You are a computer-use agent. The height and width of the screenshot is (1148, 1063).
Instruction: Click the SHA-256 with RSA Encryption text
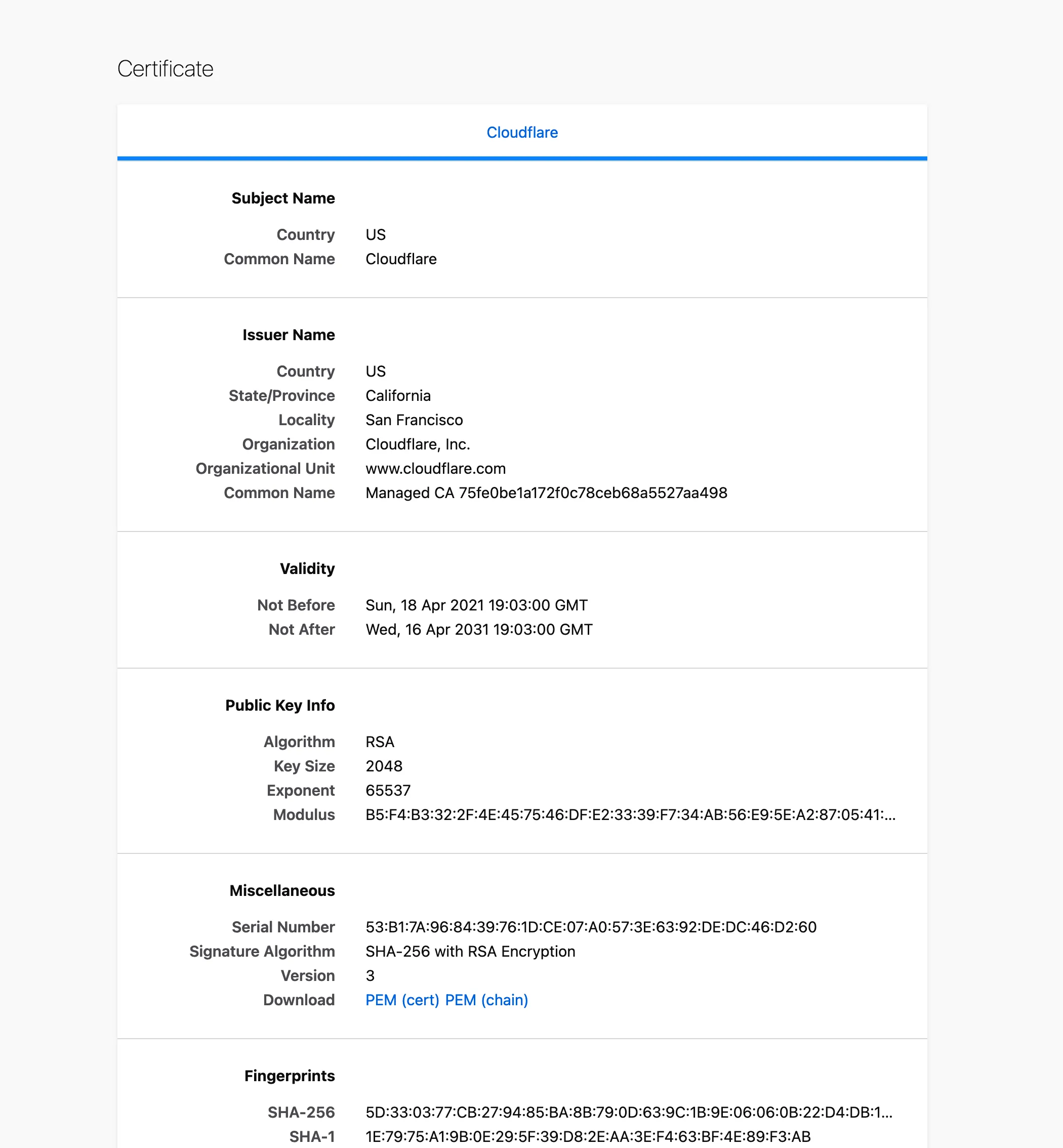click(470, 951)
